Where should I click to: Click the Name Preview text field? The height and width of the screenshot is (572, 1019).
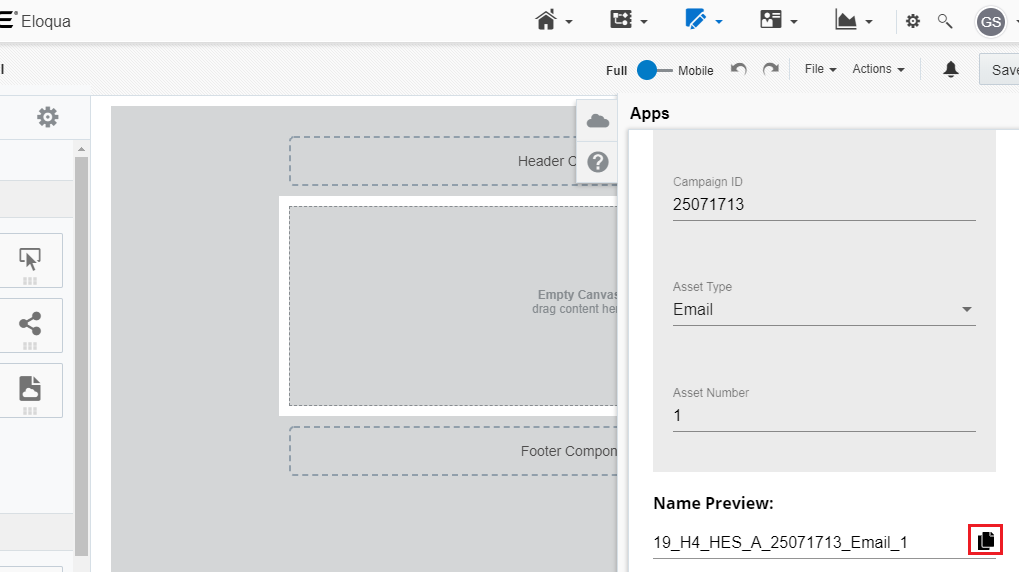(x=808, y=543)
